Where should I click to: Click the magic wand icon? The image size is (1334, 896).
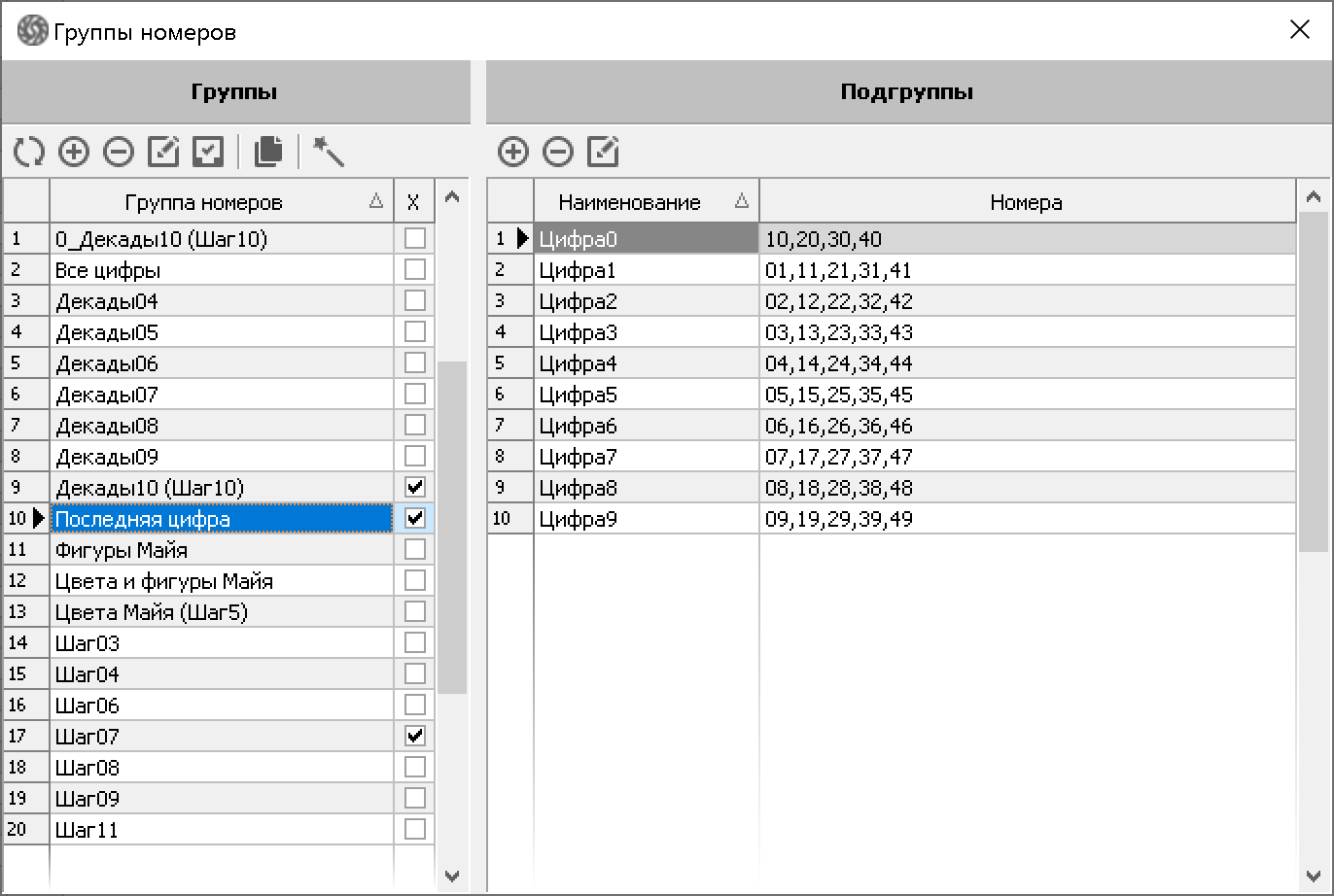click(329, 152)
